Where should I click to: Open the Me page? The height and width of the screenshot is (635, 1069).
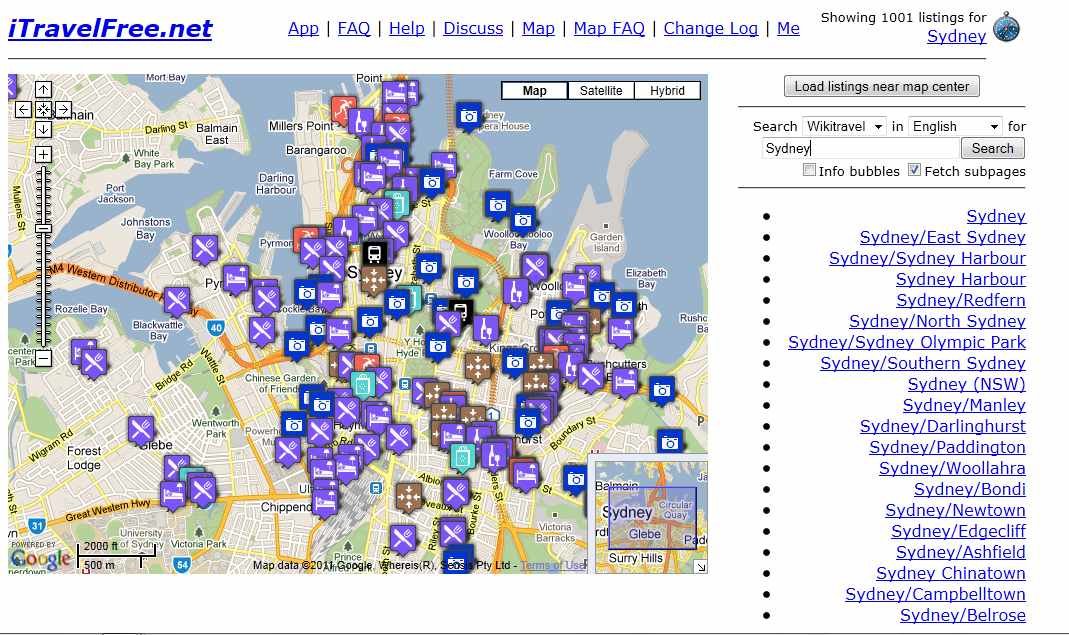pyautogui.click(x=788, y=29)
